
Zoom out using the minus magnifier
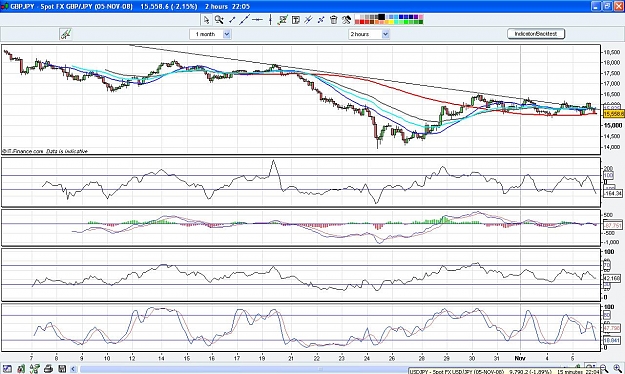coord(603,368)
